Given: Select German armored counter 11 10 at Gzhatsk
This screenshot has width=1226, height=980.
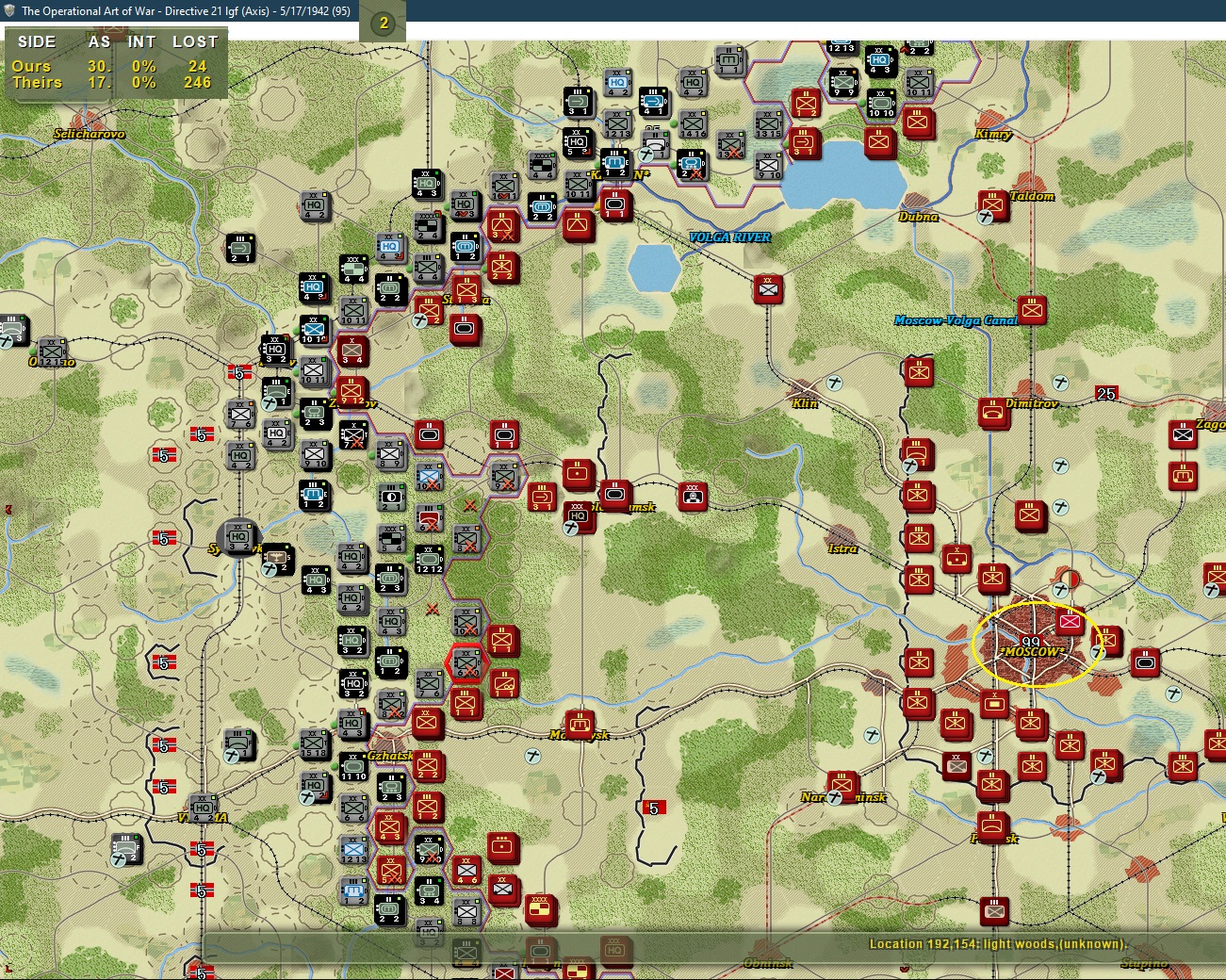Looking at the screenshot, I should [x=352, y=766].
